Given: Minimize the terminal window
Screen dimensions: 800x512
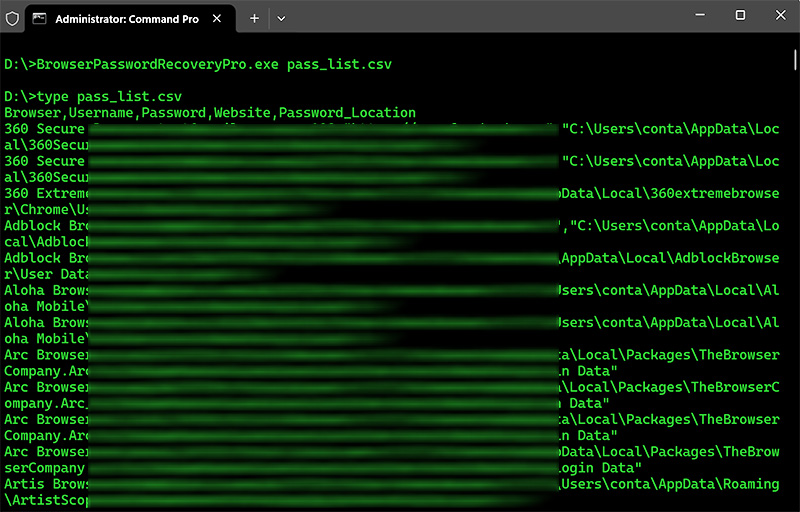Looking at the screenshot, I should (696, 15).
